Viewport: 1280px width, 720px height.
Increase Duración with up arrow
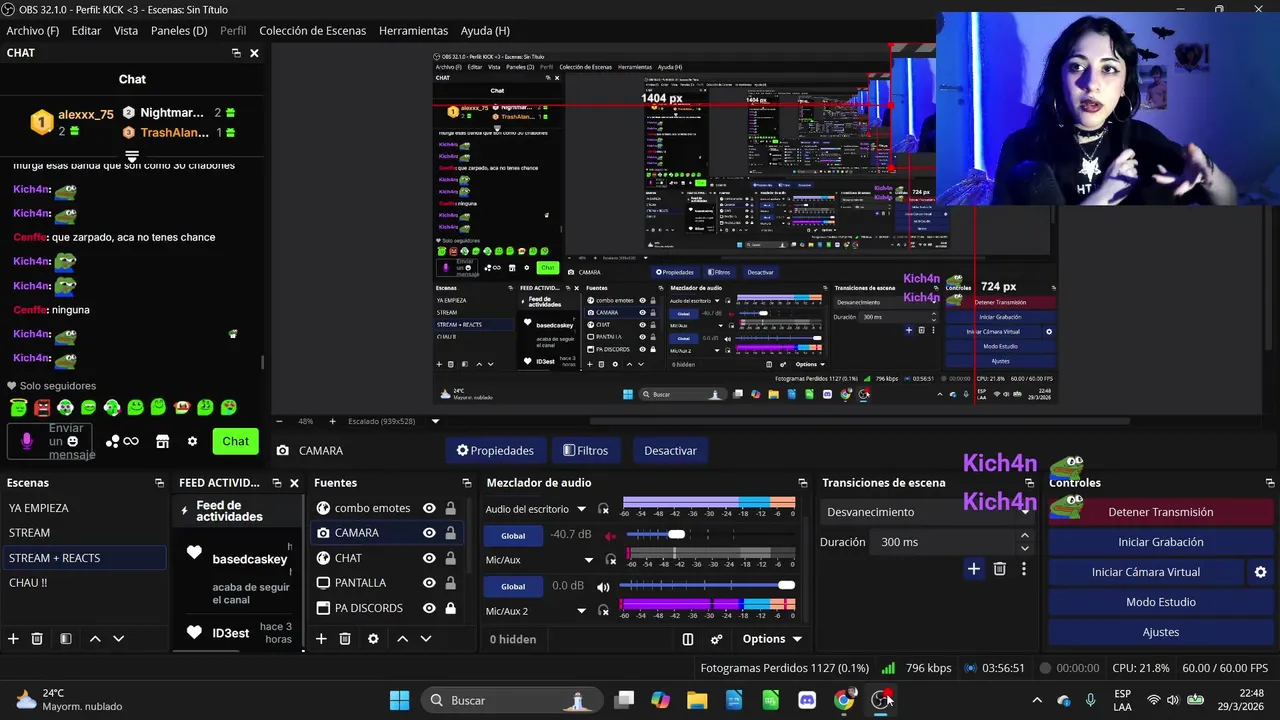coord(1024,536)
